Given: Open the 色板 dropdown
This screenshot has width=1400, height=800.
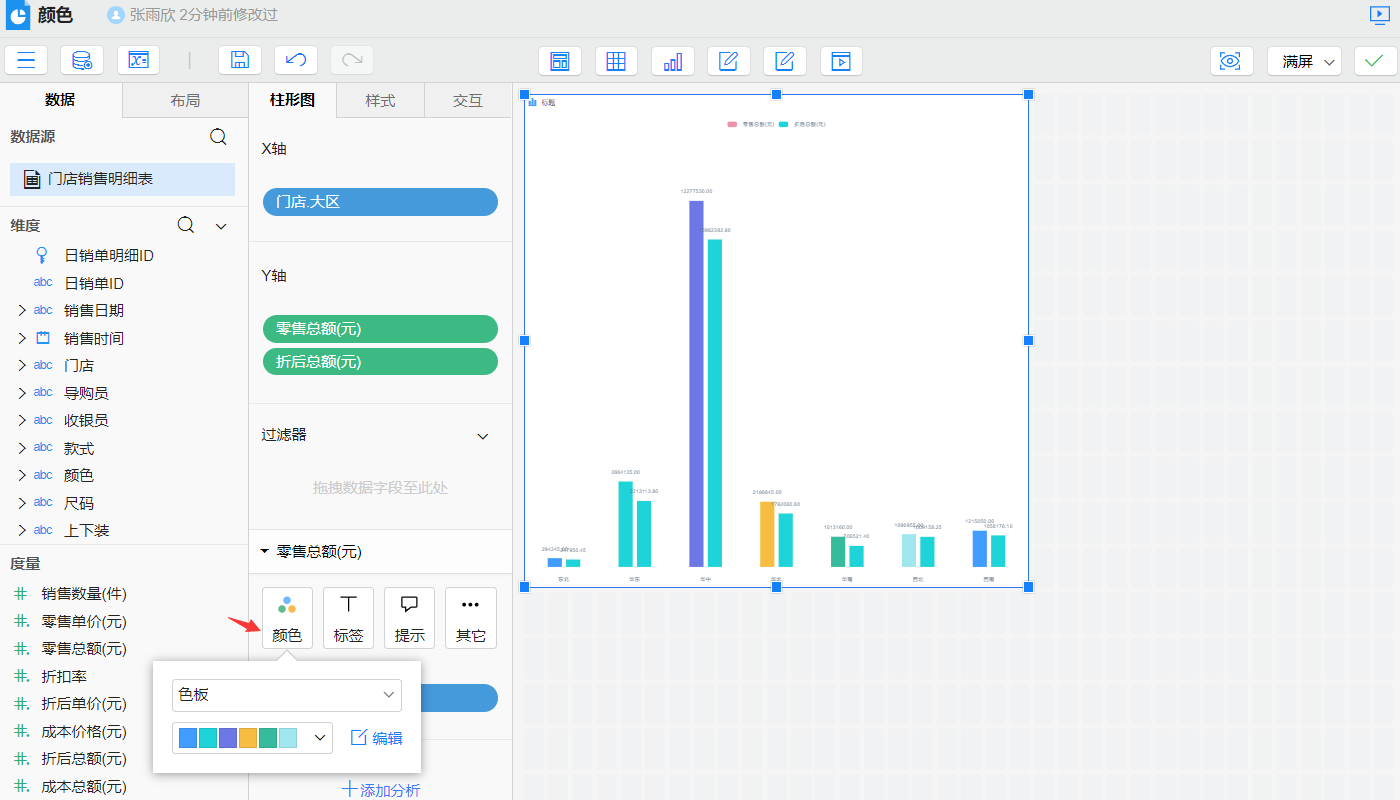Looking at the screenshot, I should pyautogui.click(x=287, y=695).
